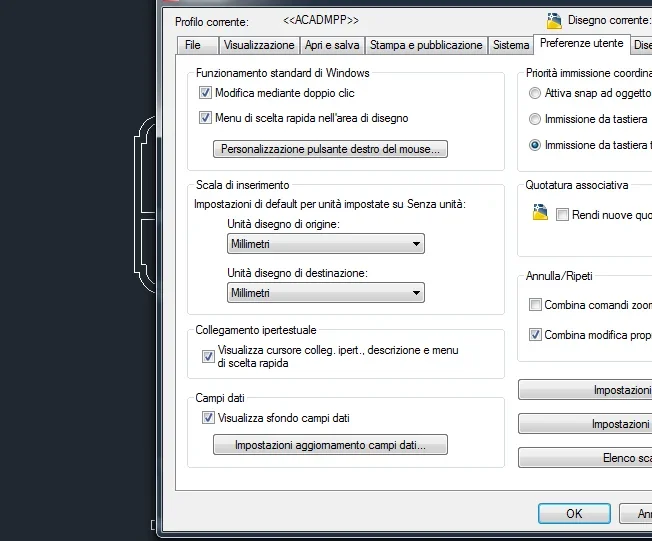Viewport: 652px width, 541px height.
Task: Toggle Visualizza cursore colleg. ipert. checkbox
Action: [208, 356]
